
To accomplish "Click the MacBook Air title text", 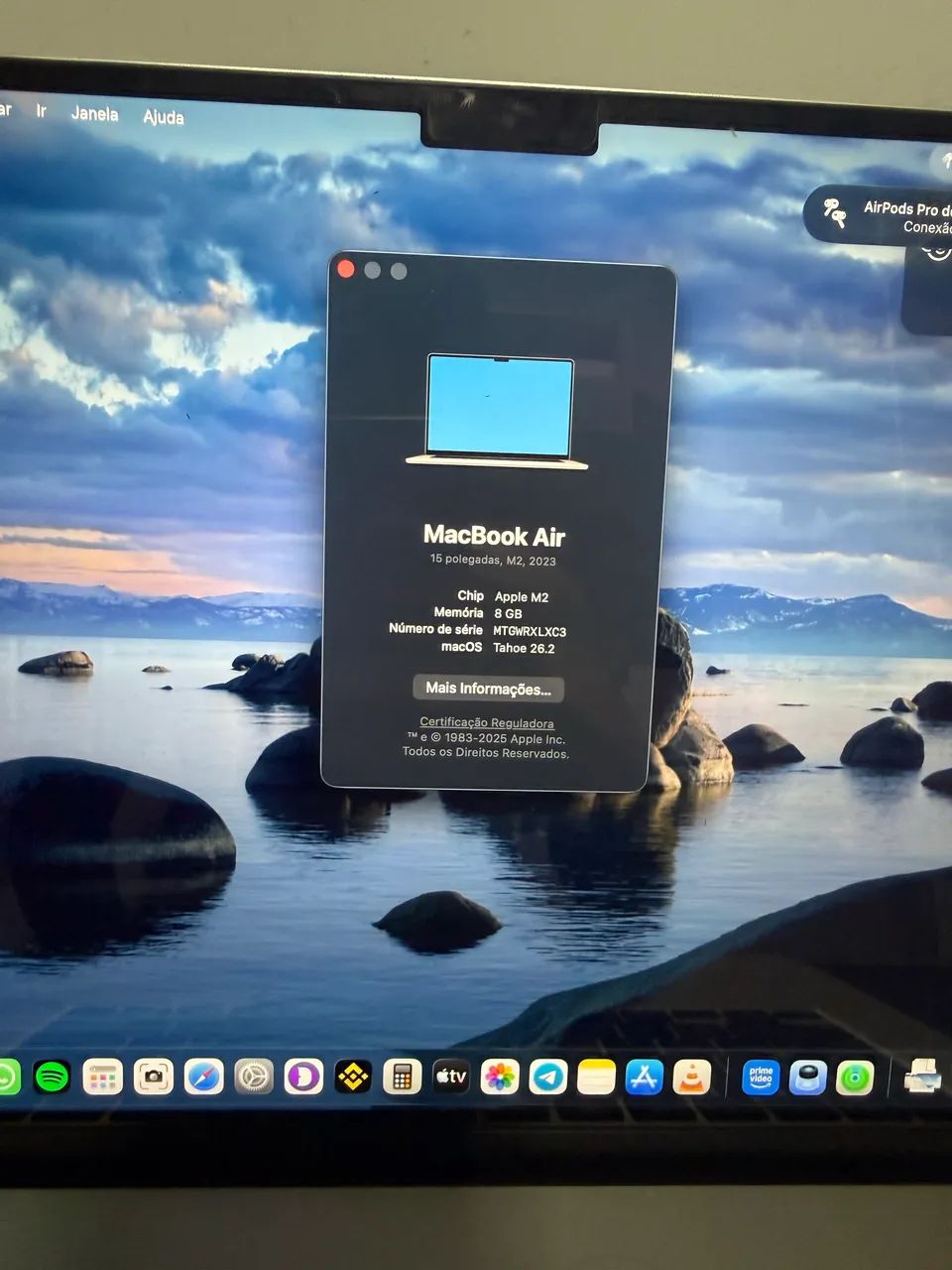I will point(494,537).
